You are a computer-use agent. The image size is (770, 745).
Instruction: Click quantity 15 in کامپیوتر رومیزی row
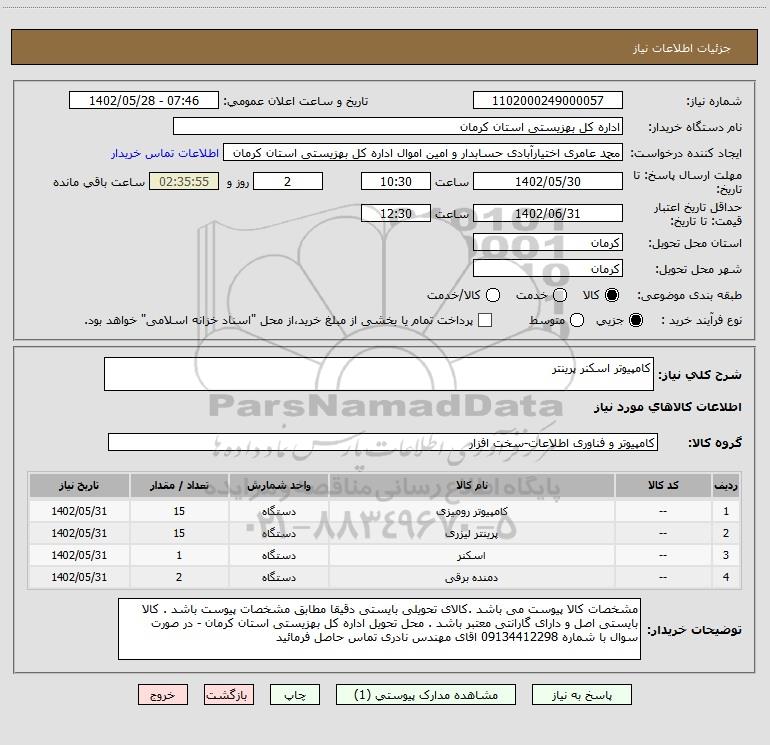[x=179, y=511]
